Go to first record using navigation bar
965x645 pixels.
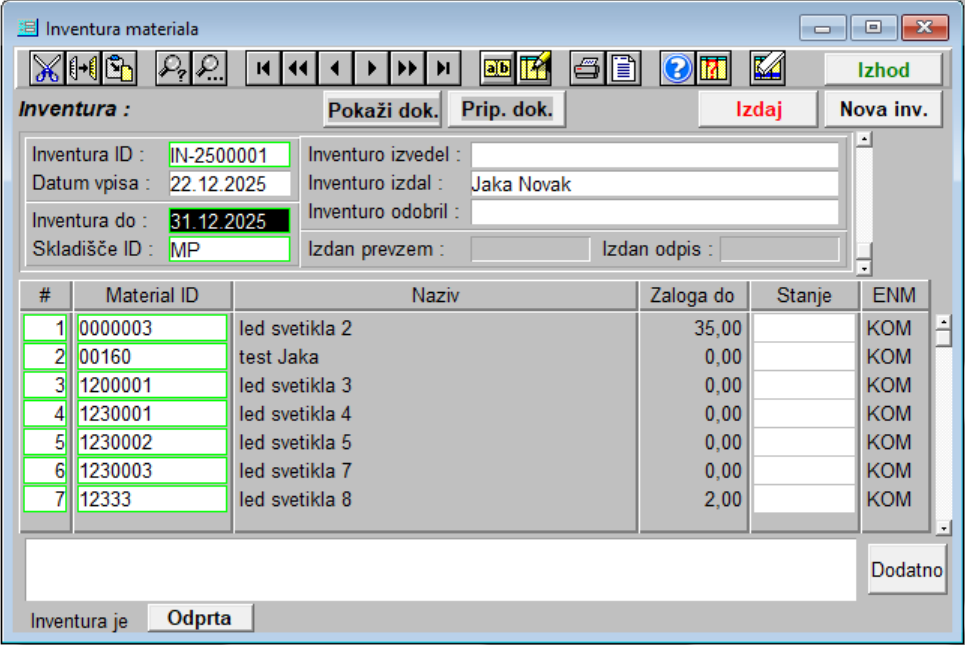click(262, 68)
